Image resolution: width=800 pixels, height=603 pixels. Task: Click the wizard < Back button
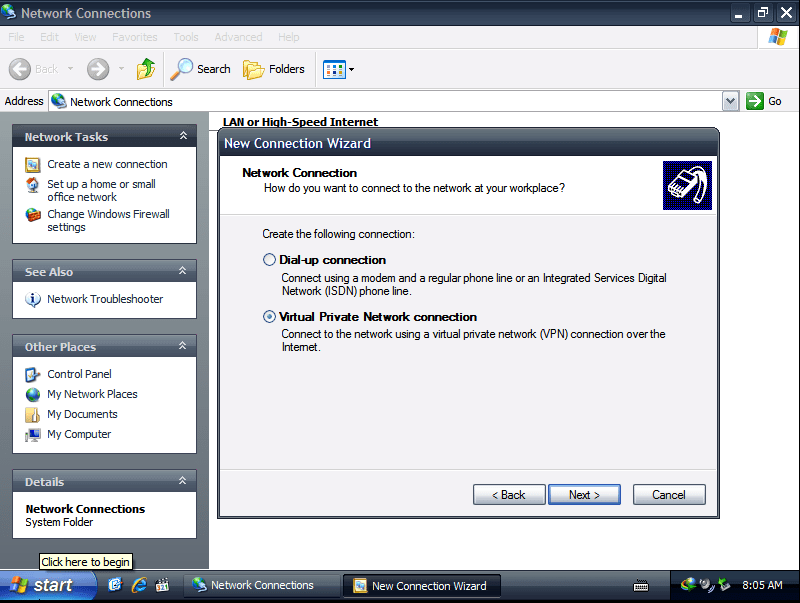click(509, 494)
